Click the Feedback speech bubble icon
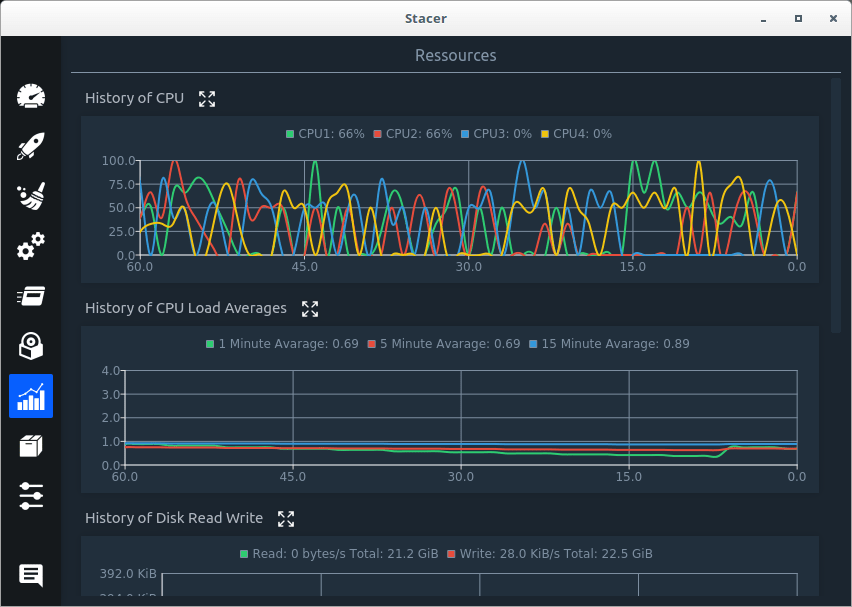This screenshot has width=852, height=607. 31,575
